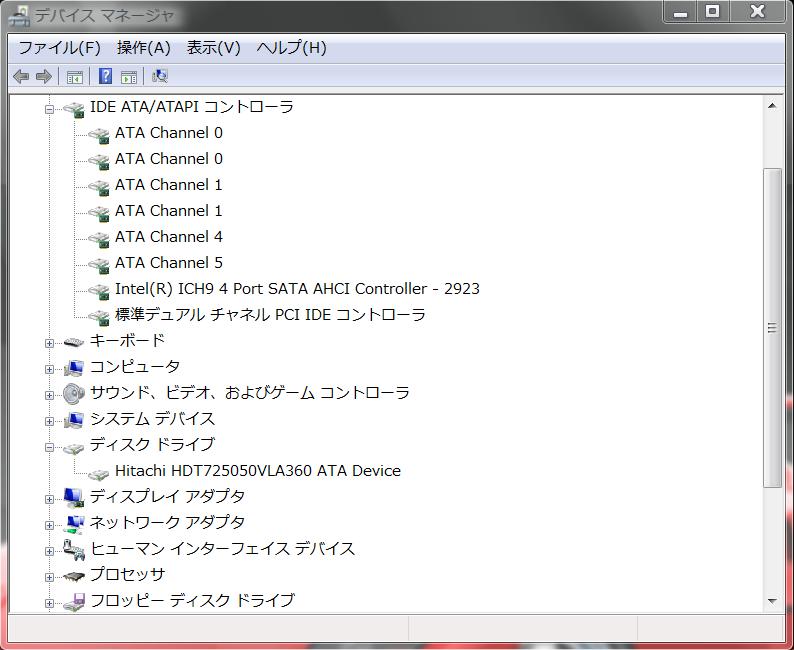
Task: Expand the ディスプレイ アダプタ node
Action: [49, 499]
